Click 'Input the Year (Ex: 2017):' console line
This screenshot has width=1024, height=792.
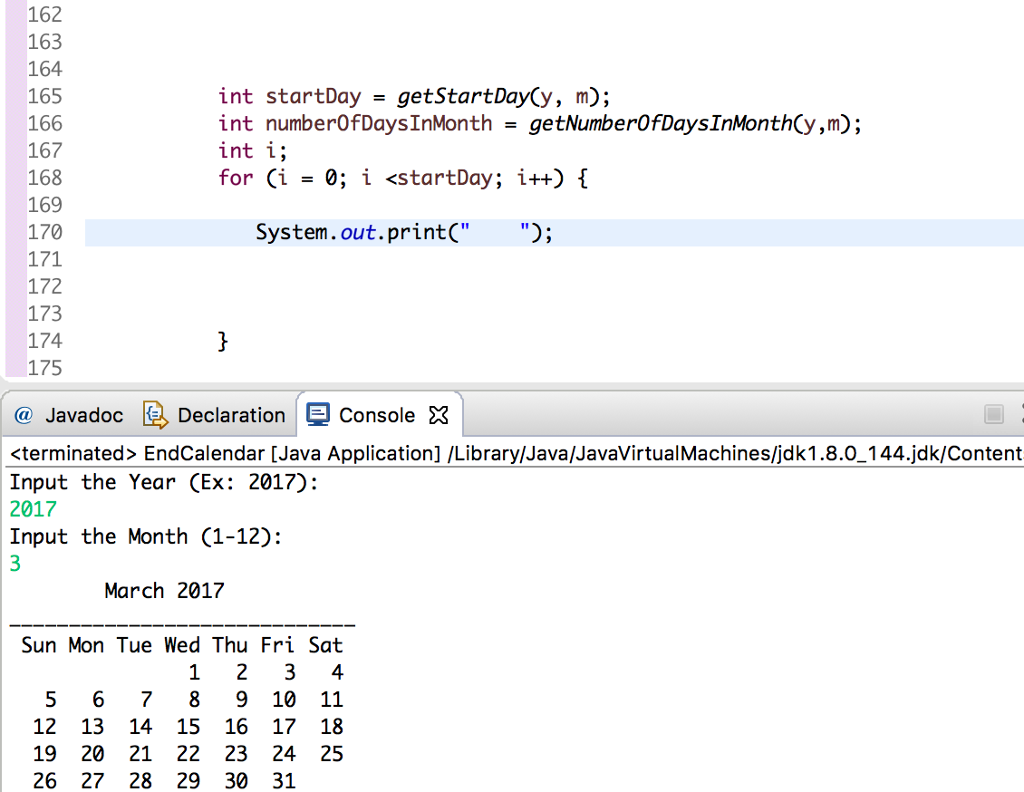click(x=164, y=483)
